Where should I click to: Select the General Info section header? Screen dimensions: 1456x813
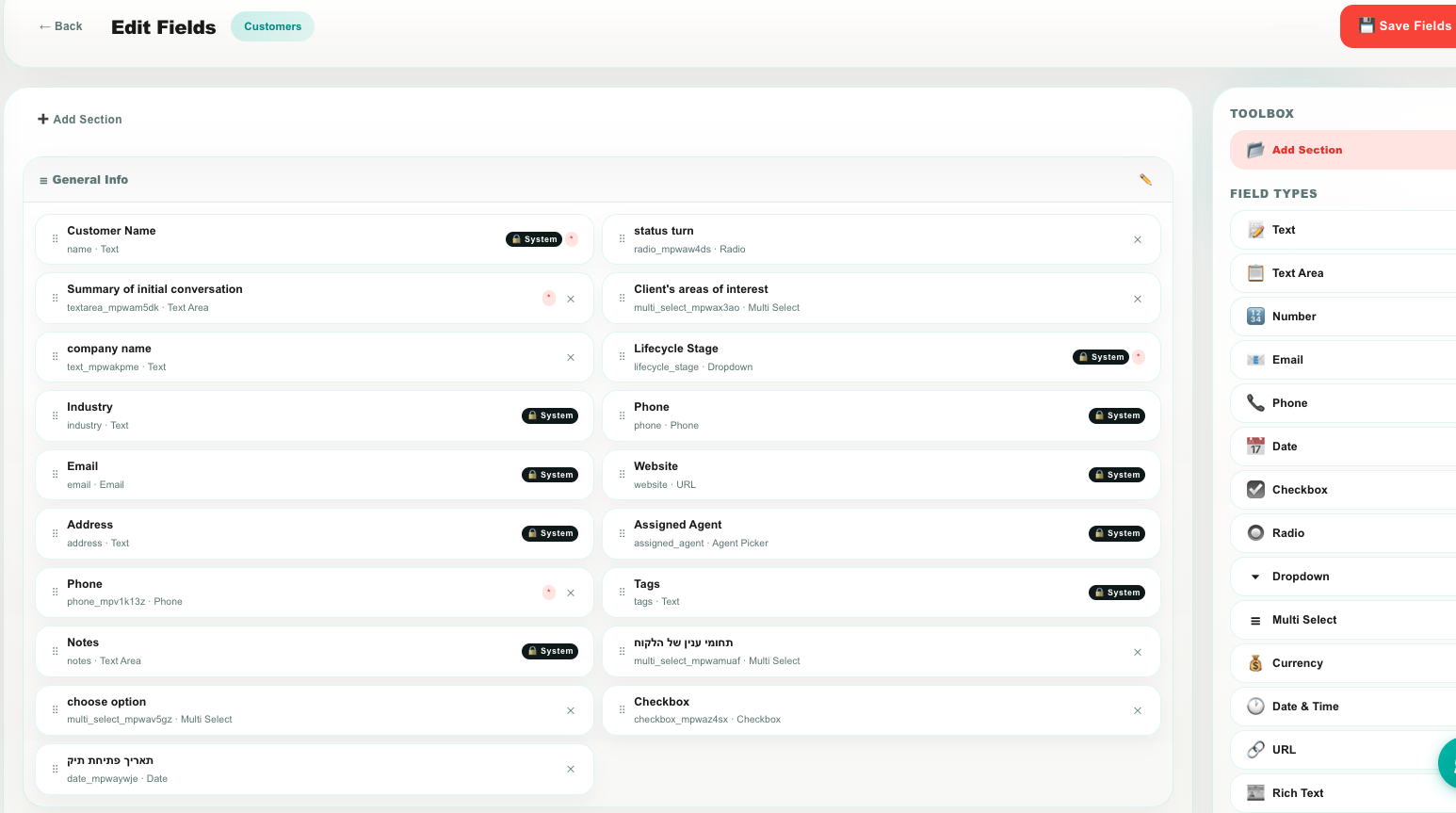[x=598, y=180]
